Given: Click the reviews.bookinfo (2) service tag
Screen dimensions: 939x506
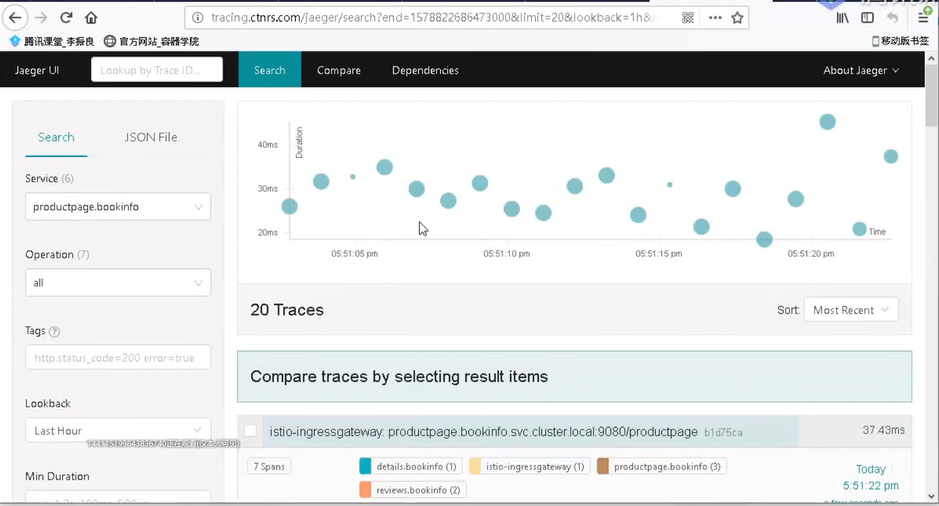Looking at the screenshot, I should coord(413,490).
